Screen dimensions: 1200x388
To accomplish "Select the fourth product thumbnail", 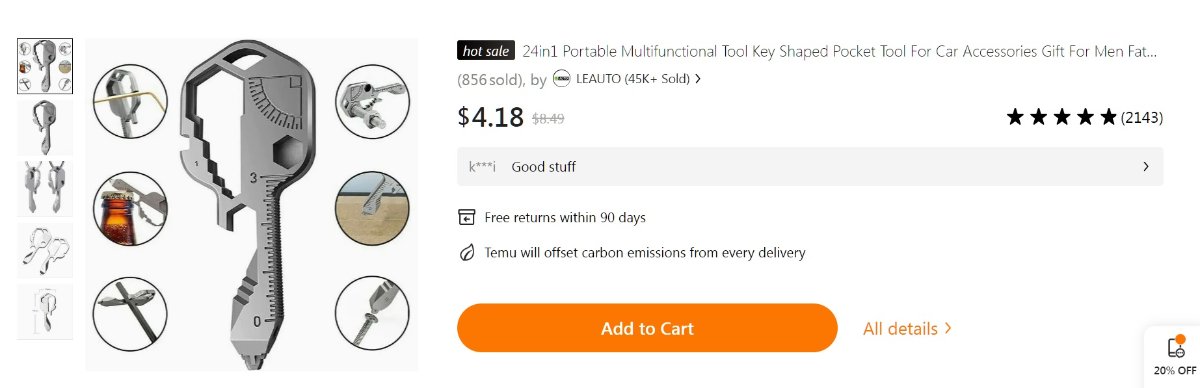I will coord(45,250).
